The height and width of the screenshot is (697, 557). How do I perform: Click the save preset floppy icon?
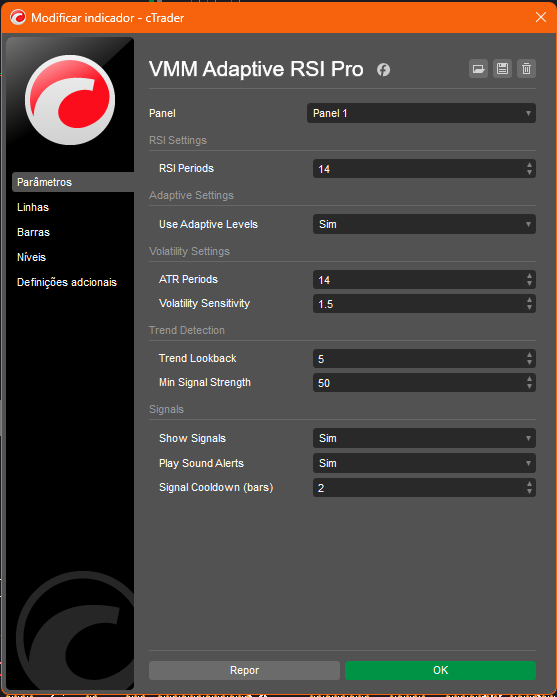pyautogui.click(x=502, y=69)
